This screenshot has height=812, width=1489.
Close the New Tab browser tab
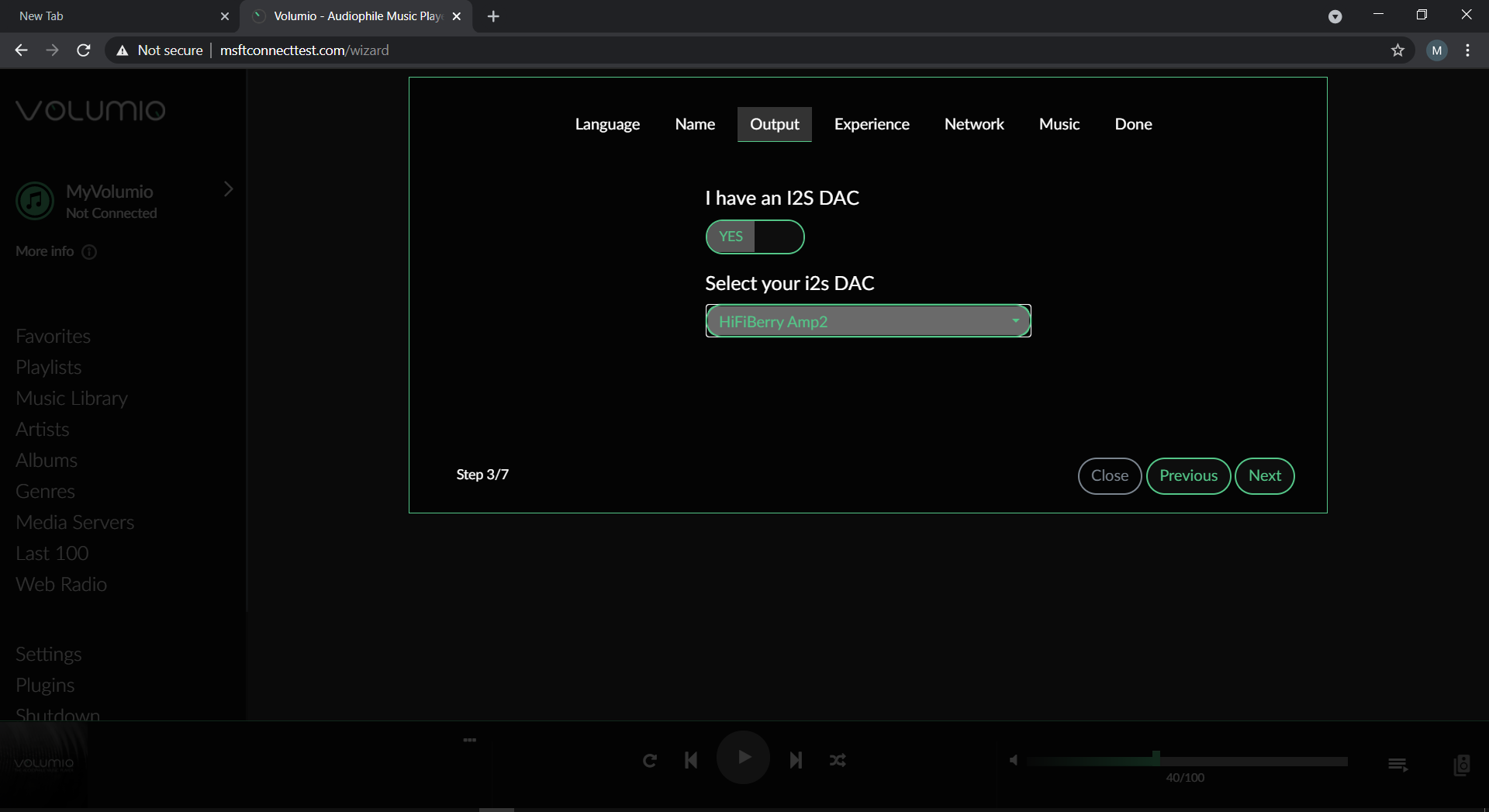click(225, 16)
